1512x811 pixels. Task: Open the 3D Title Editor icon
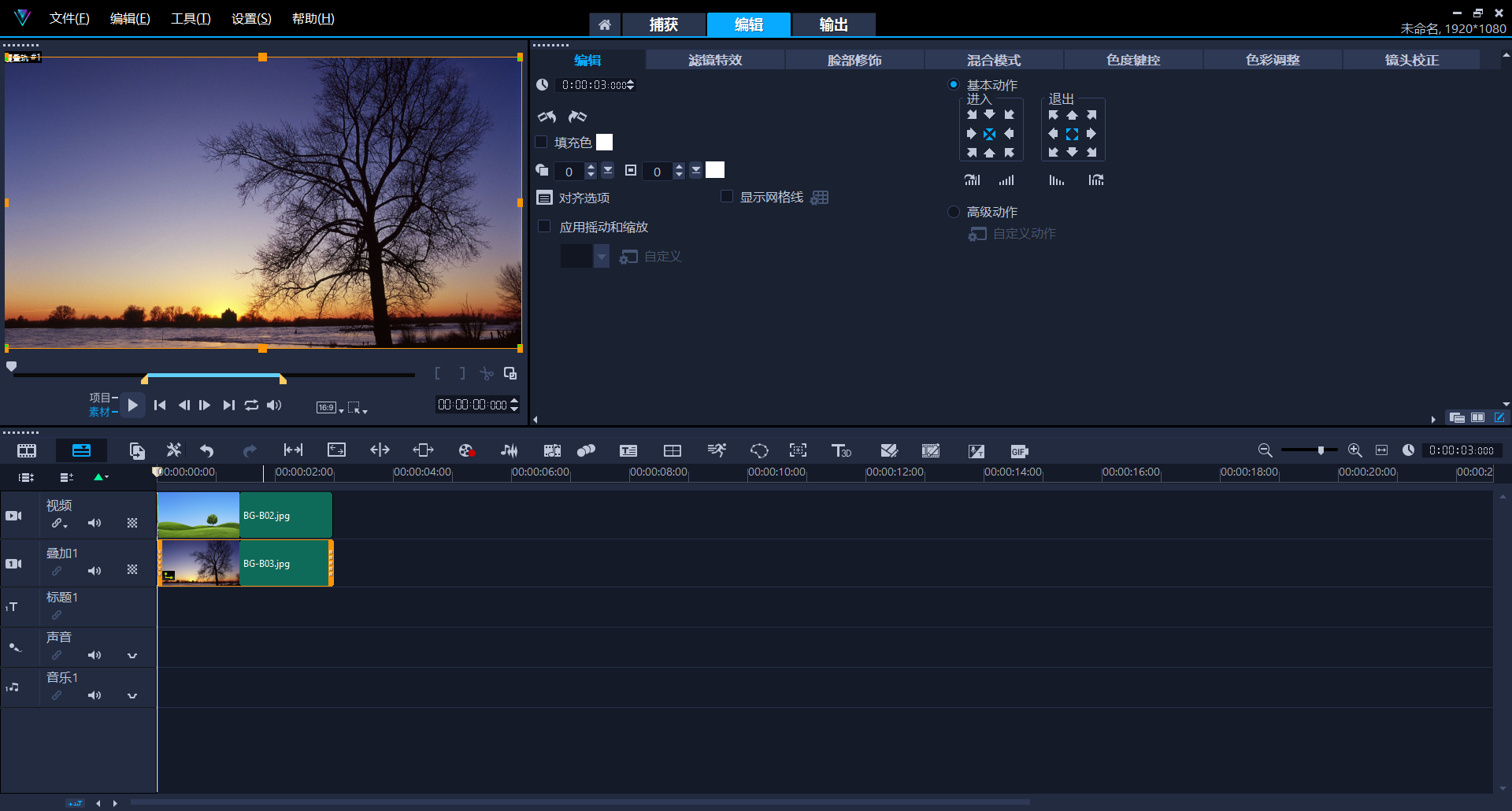(x=841, y=450)
